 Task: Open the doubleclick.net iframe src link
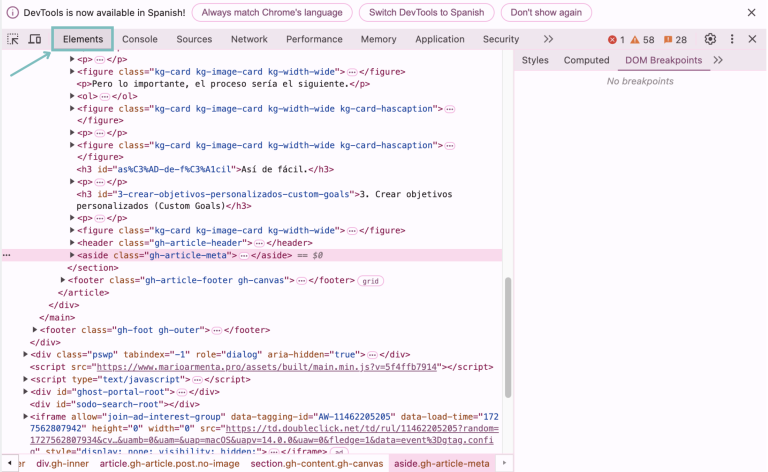pyautogui.click(x=264, y=434)
